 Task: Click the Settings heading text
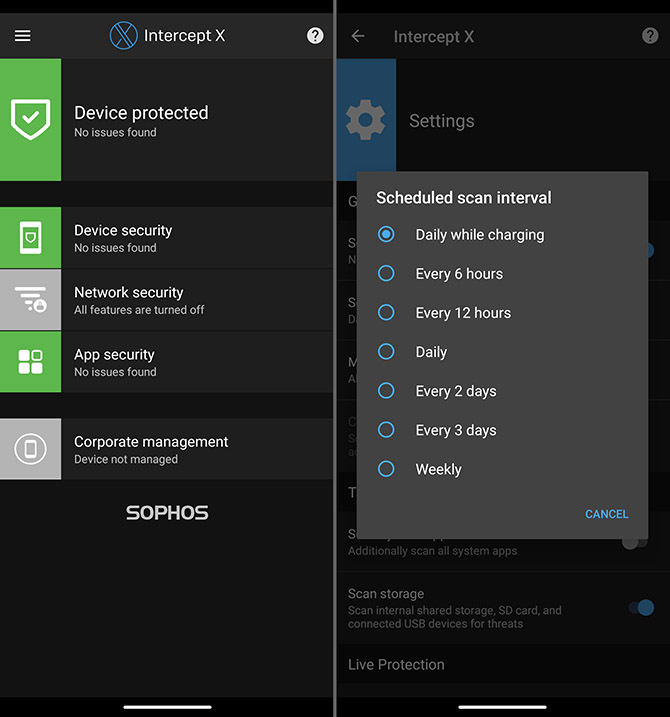pos(442,121)
